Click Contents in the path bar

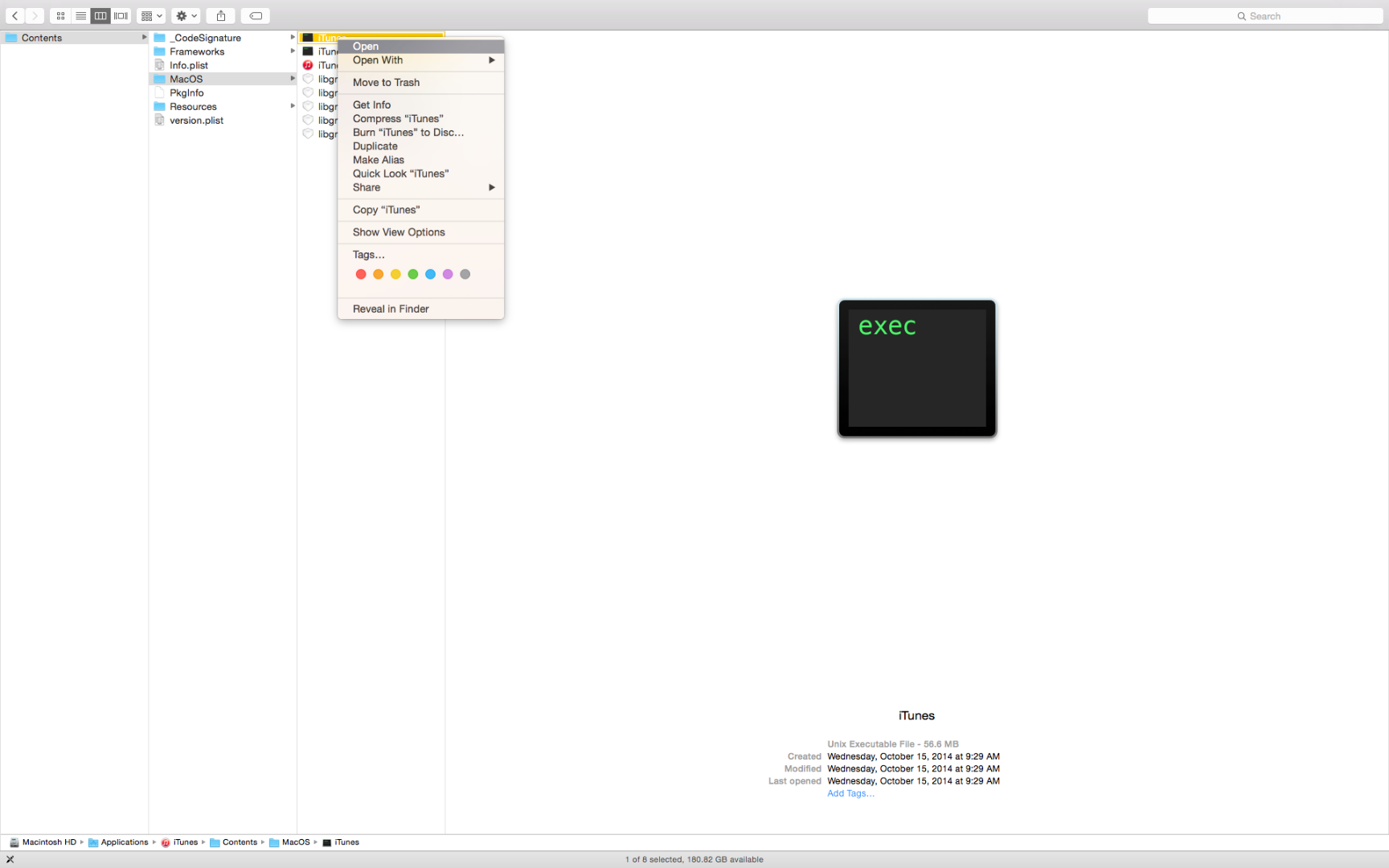[x=233, y=842]
